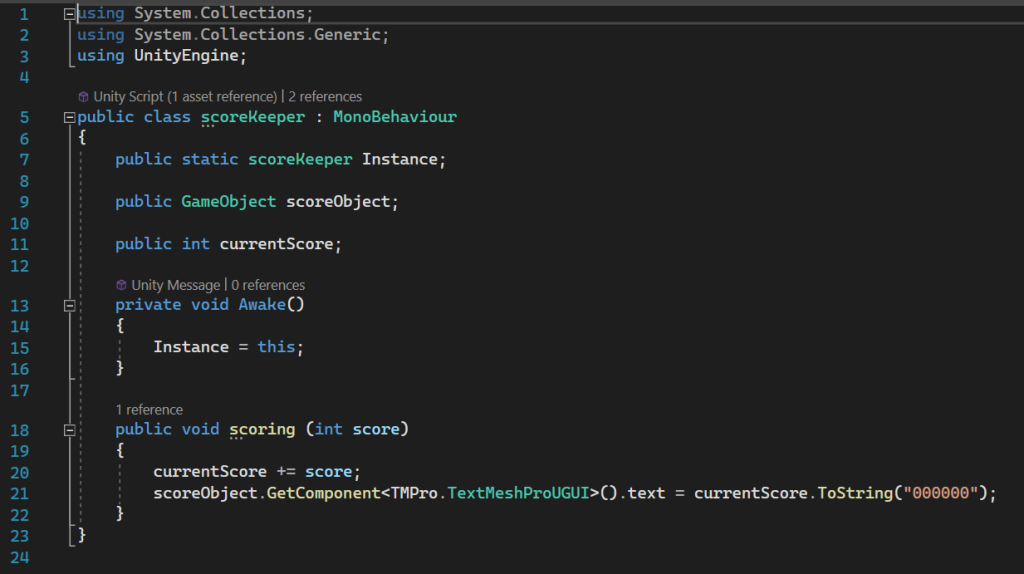Collapse the scoreKeeper class at line 5
The height and width of the screenshot is (574, 1024).
click(x=69, y=117)
